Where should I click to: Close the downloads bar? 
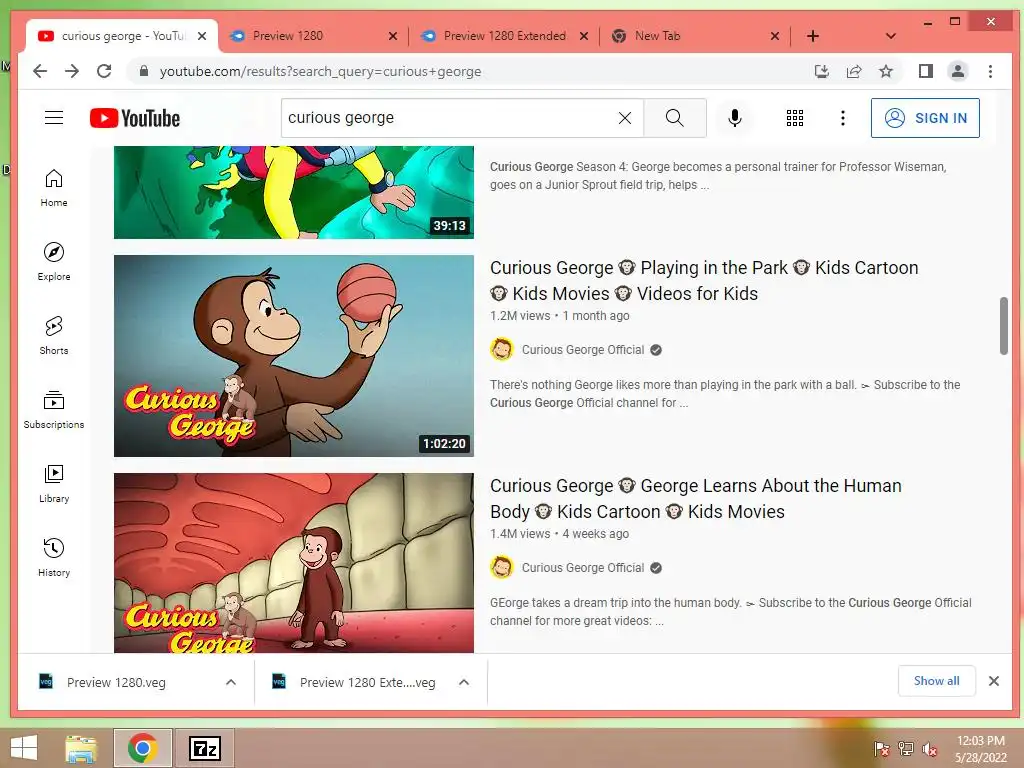point(994,681)
